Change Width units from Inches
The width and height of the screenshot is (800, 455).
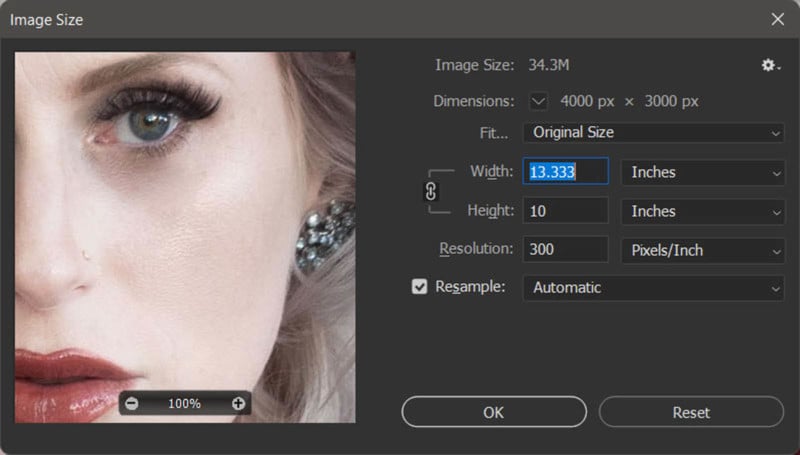(x=703, y=172)
